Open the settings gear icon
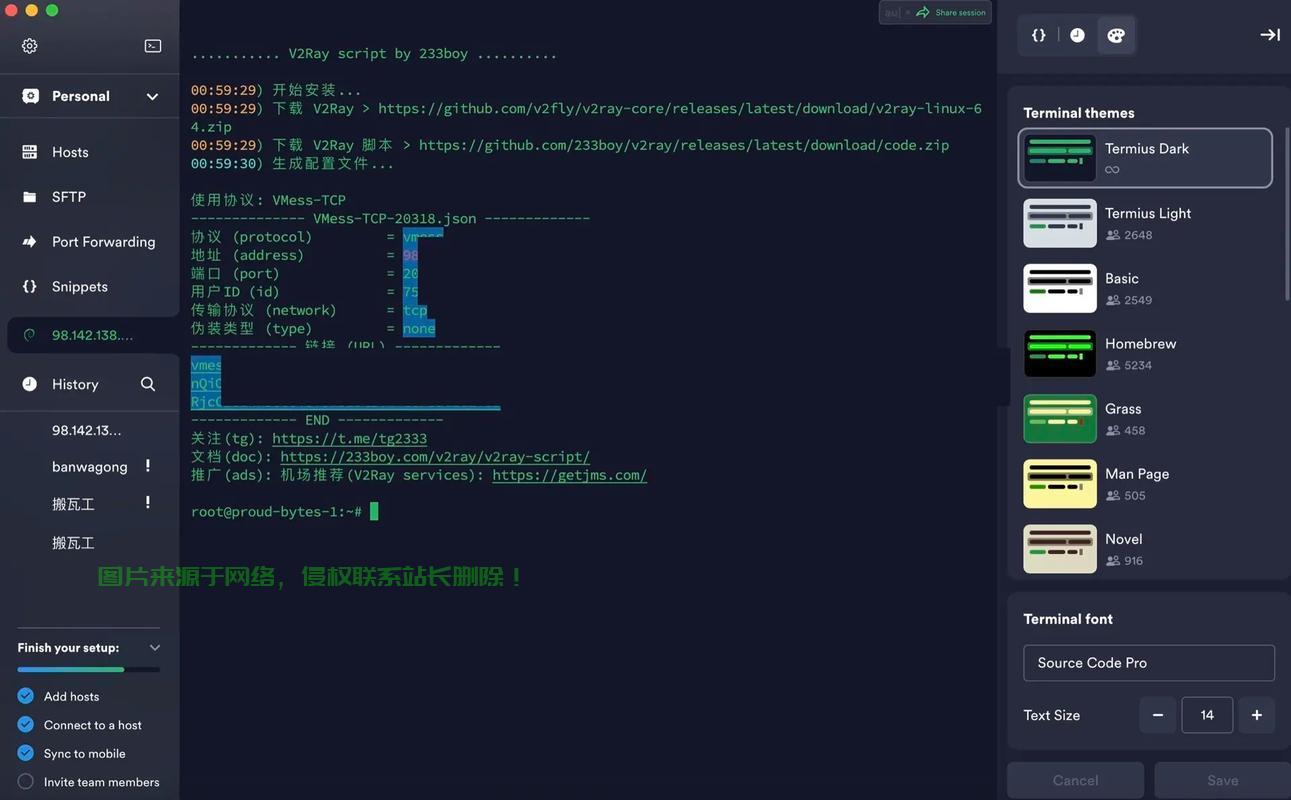This screenshot has height=800, width=1291. click(x=30, y=46)
